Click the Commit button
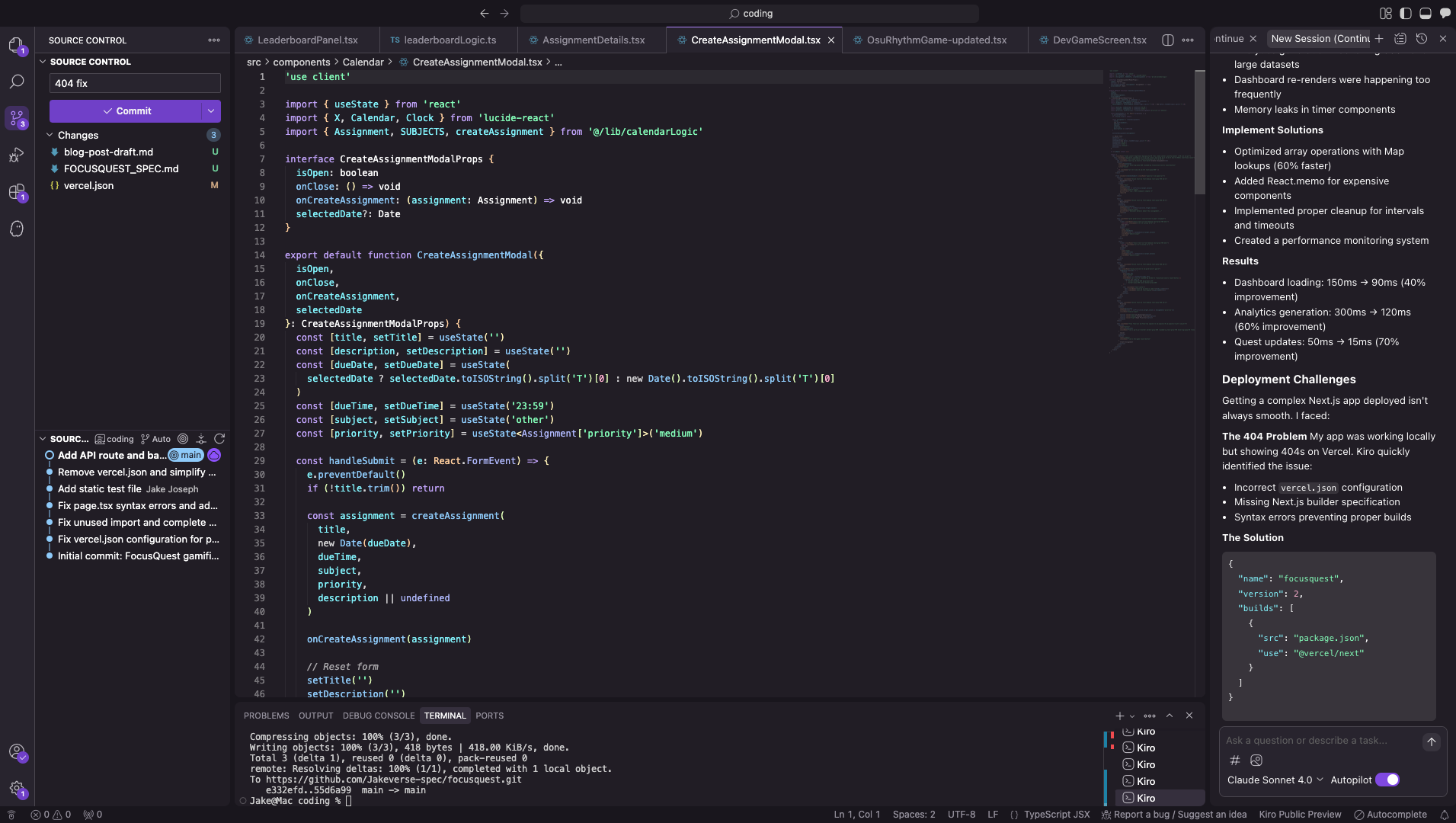 pyautogui.click(x=126, y=111)
